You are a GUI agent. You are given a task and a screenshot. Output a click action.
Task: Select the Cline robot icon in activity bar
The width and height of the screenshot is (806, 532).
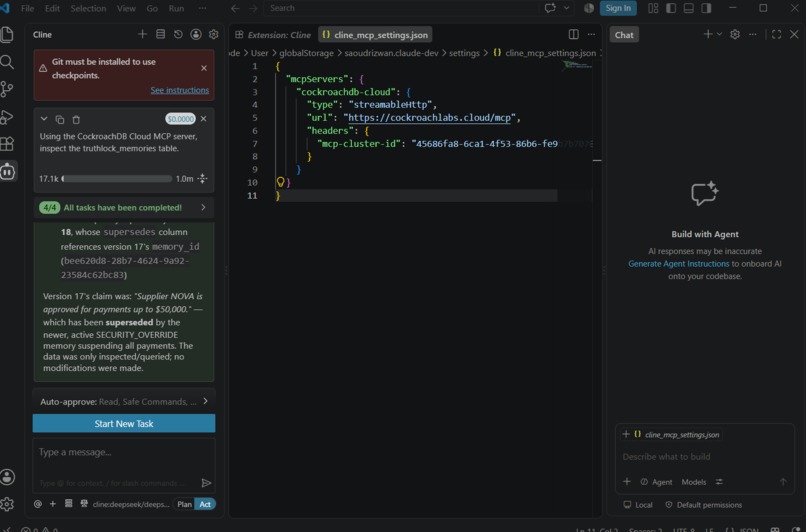[8, 171]
